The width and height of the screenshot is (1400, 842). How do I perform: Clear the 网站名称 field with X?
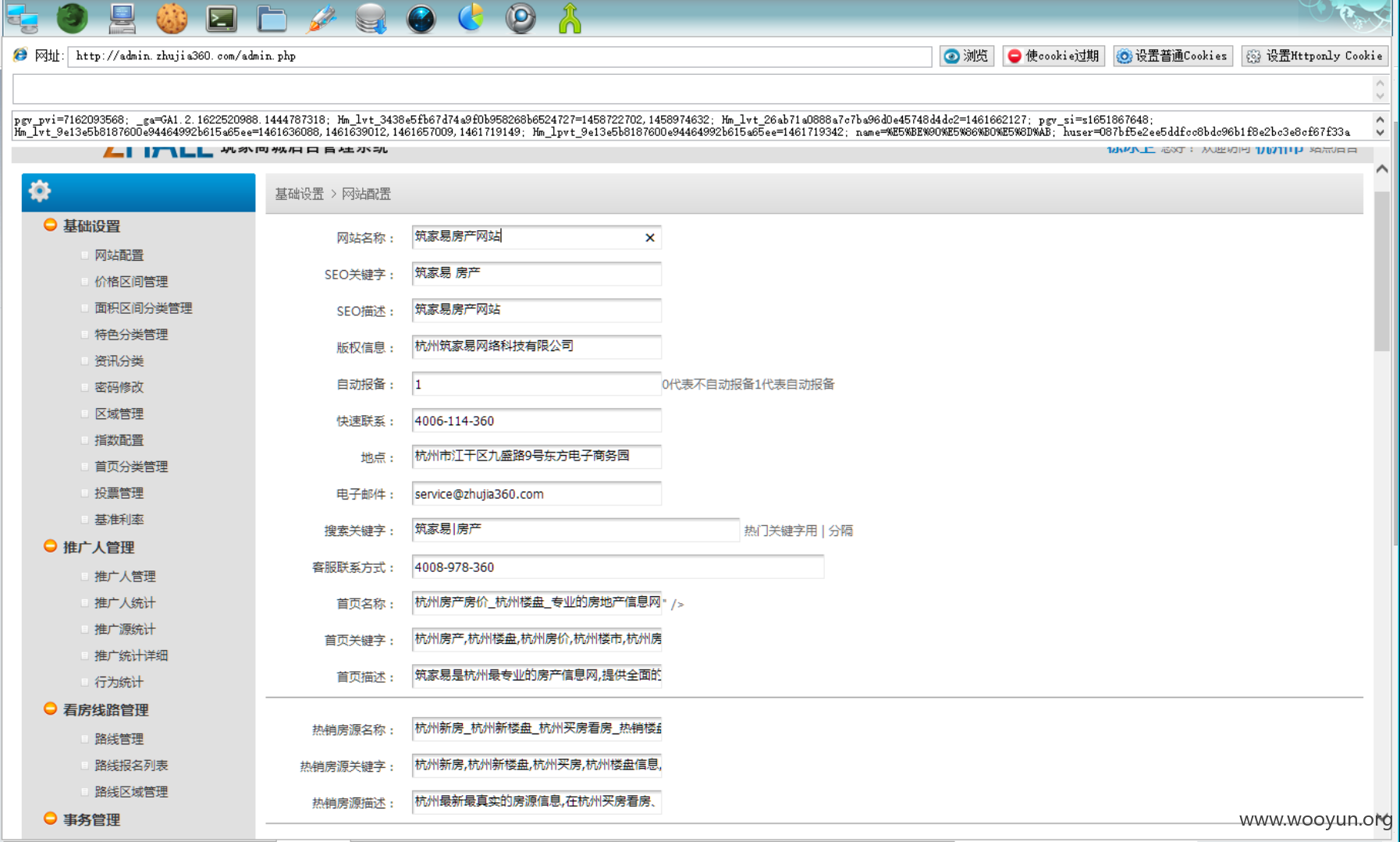point(649,237)
